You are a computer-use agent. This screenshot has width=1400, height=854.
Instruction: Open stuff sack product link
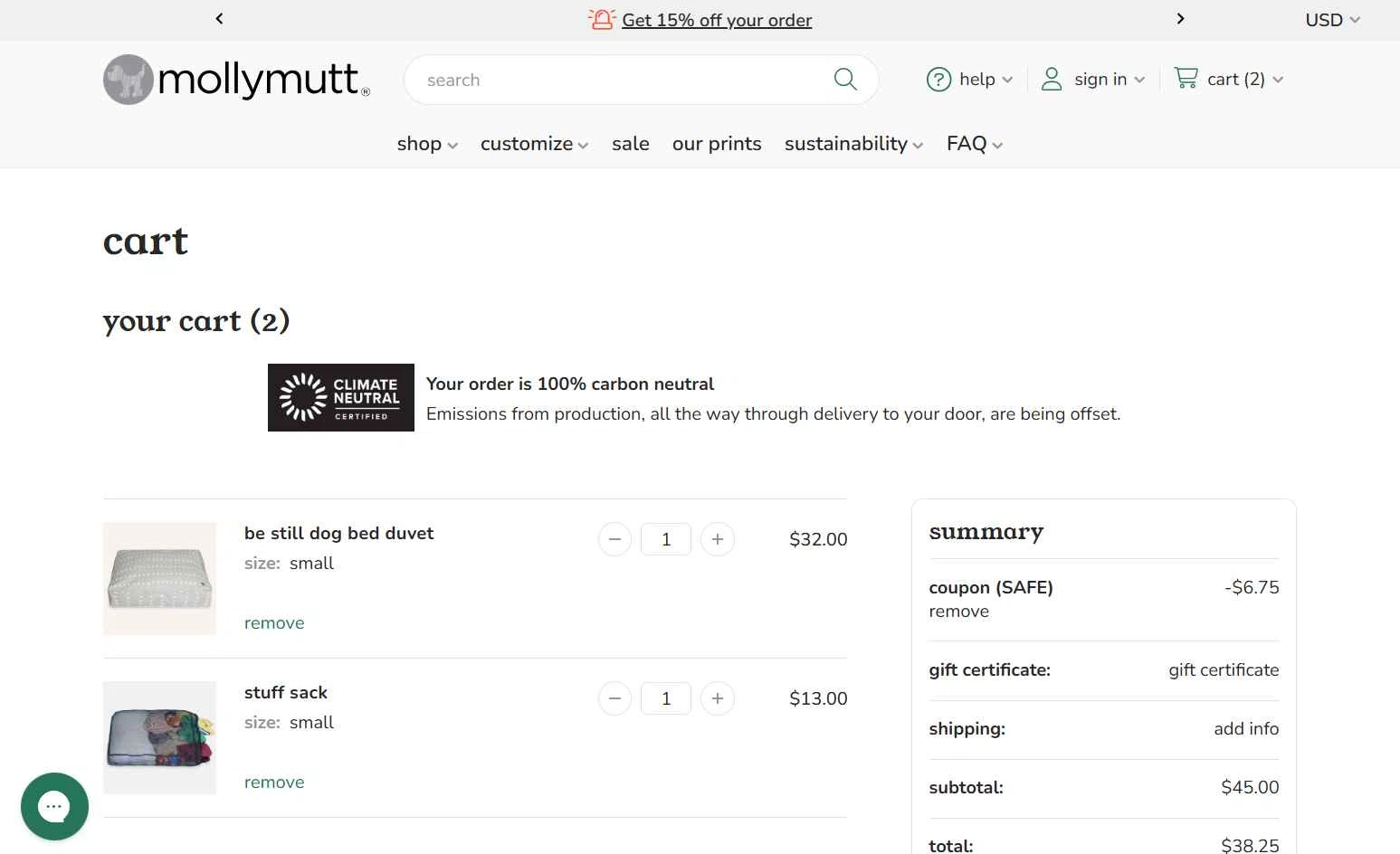pyautogui.click(x=285, y=692)
